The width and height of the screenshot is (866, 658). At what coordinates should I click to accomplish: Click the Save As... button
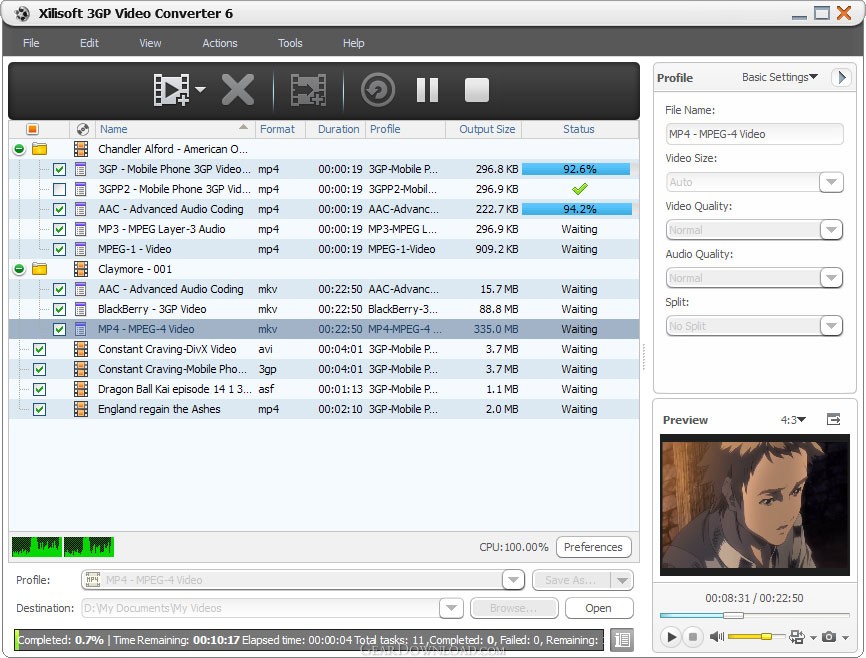571,580
